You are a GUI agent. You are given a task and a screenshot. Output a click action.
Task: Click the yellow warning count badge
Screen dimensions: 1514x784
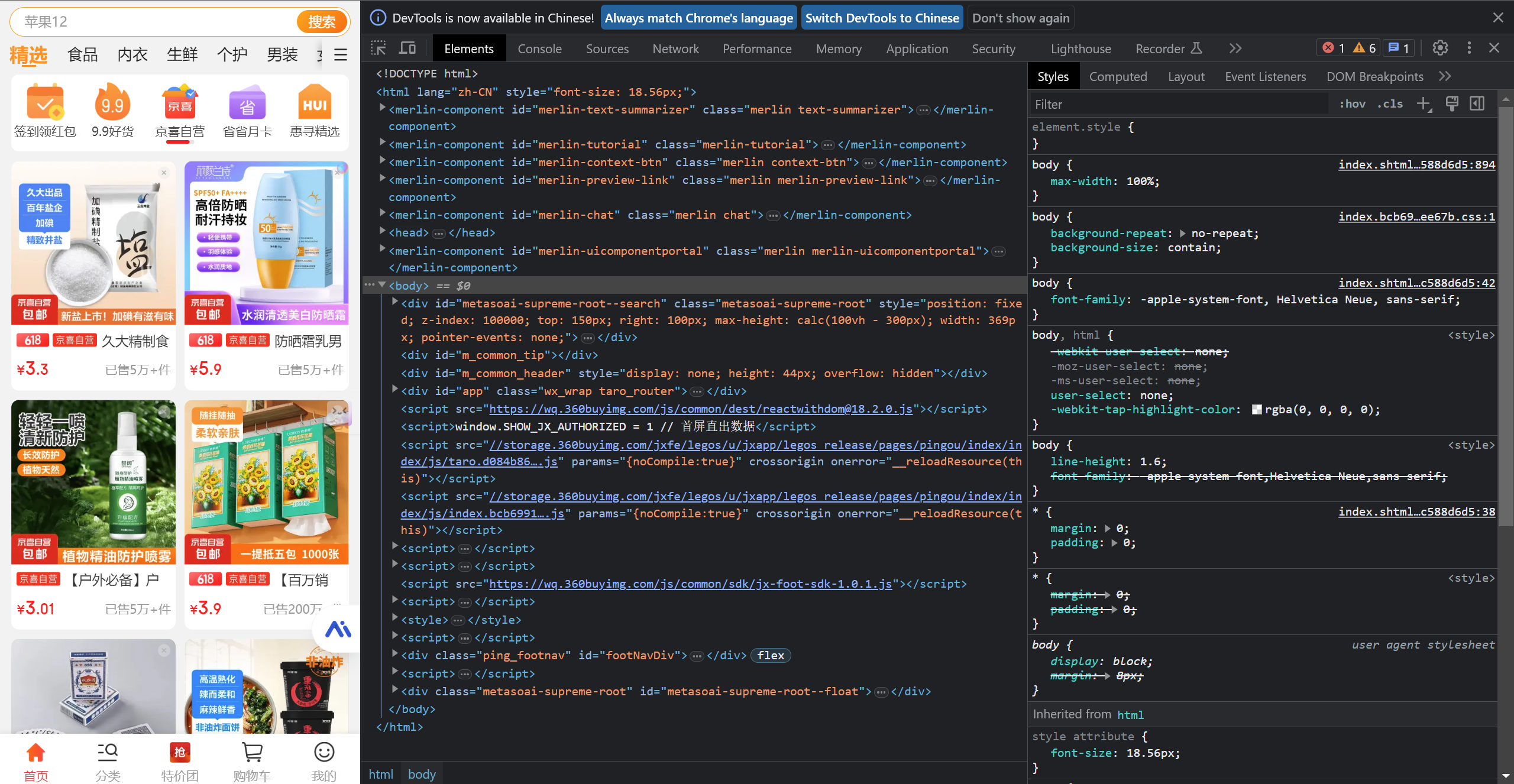[1365, 48]
